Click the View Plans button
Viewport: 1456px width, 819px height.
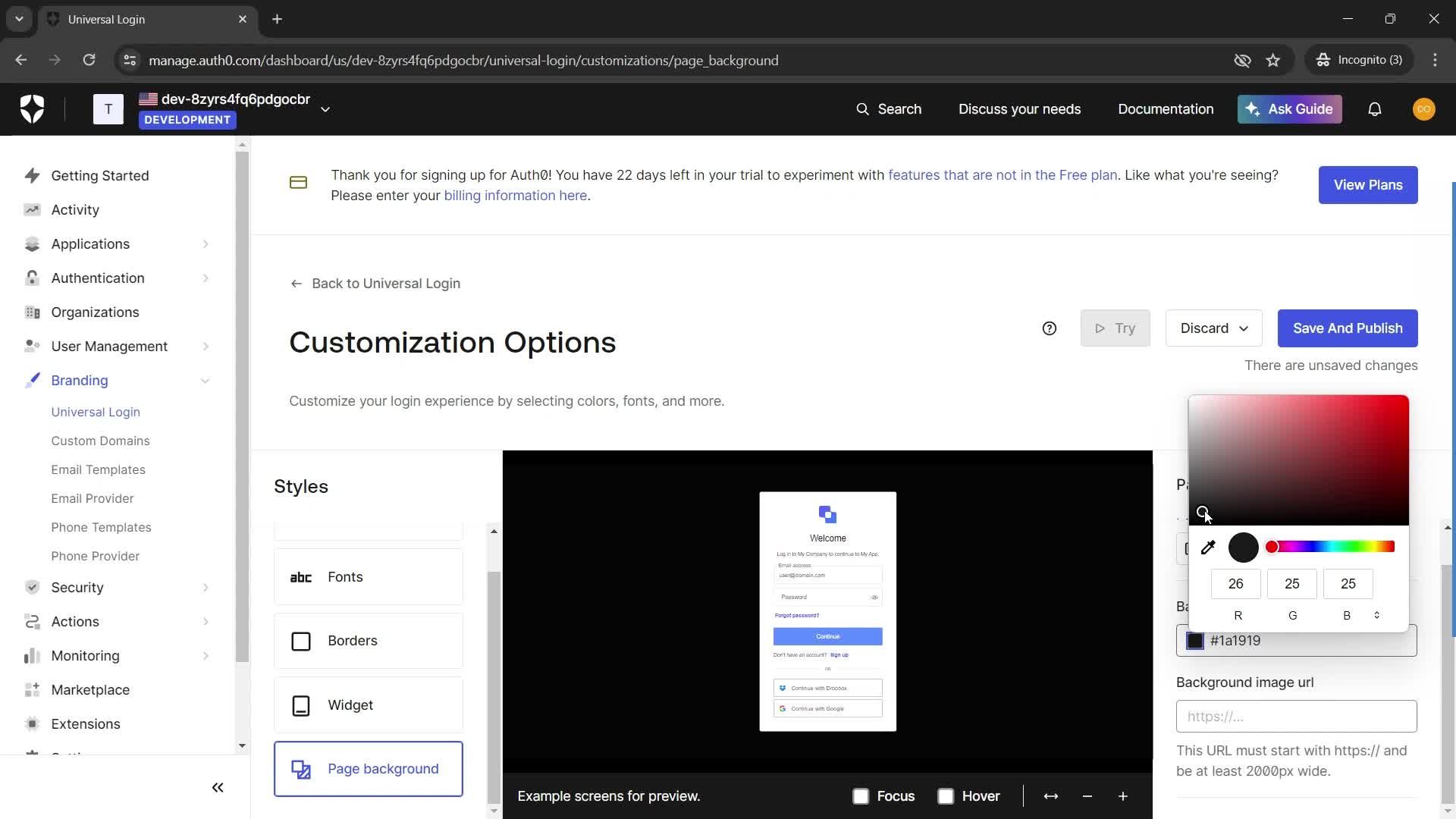click(x=1368, y=185)
